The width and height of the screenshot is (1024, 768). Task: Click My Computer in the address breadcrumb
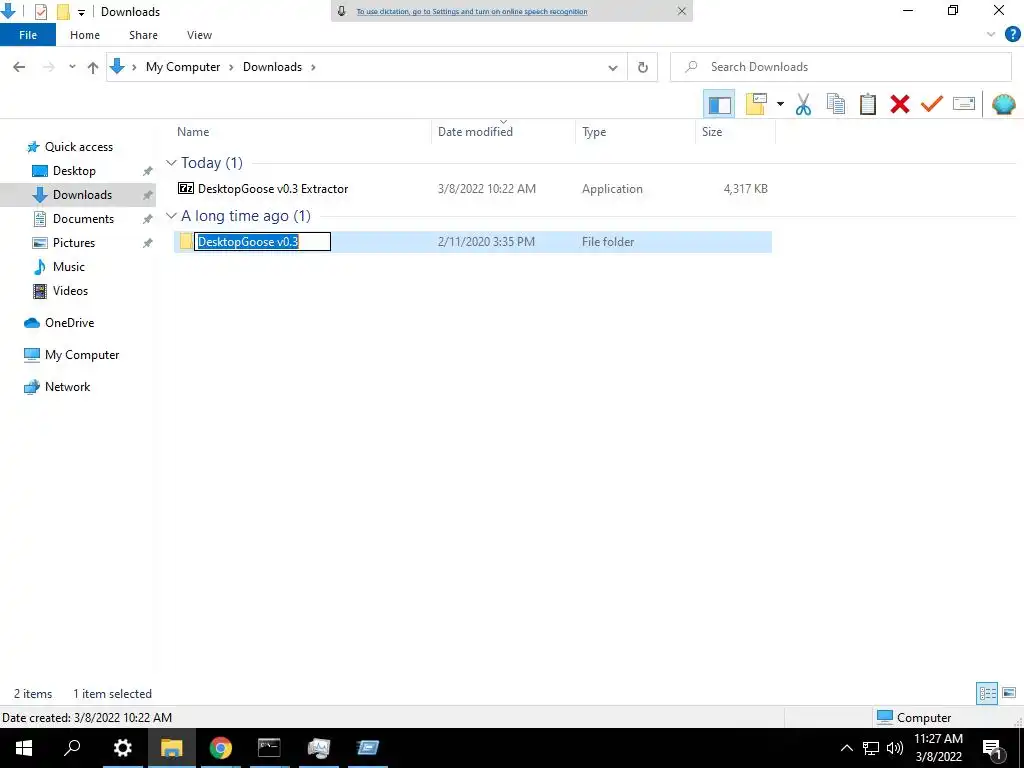(x=183, y=67)
